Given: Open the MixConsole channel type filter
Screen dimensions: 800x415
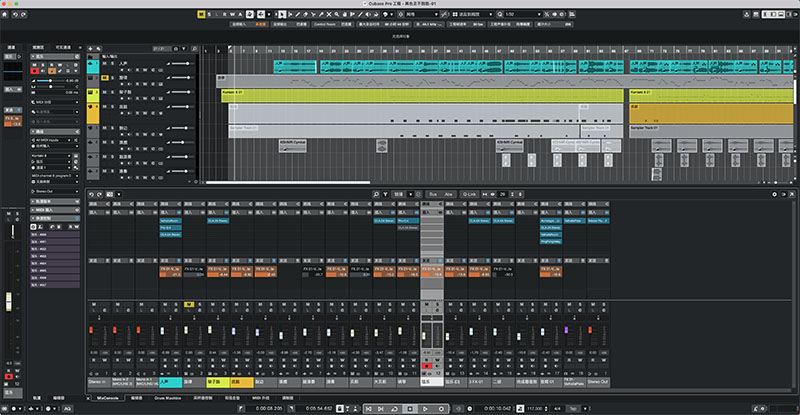Looking at the screenshot, I should (385, 194).
